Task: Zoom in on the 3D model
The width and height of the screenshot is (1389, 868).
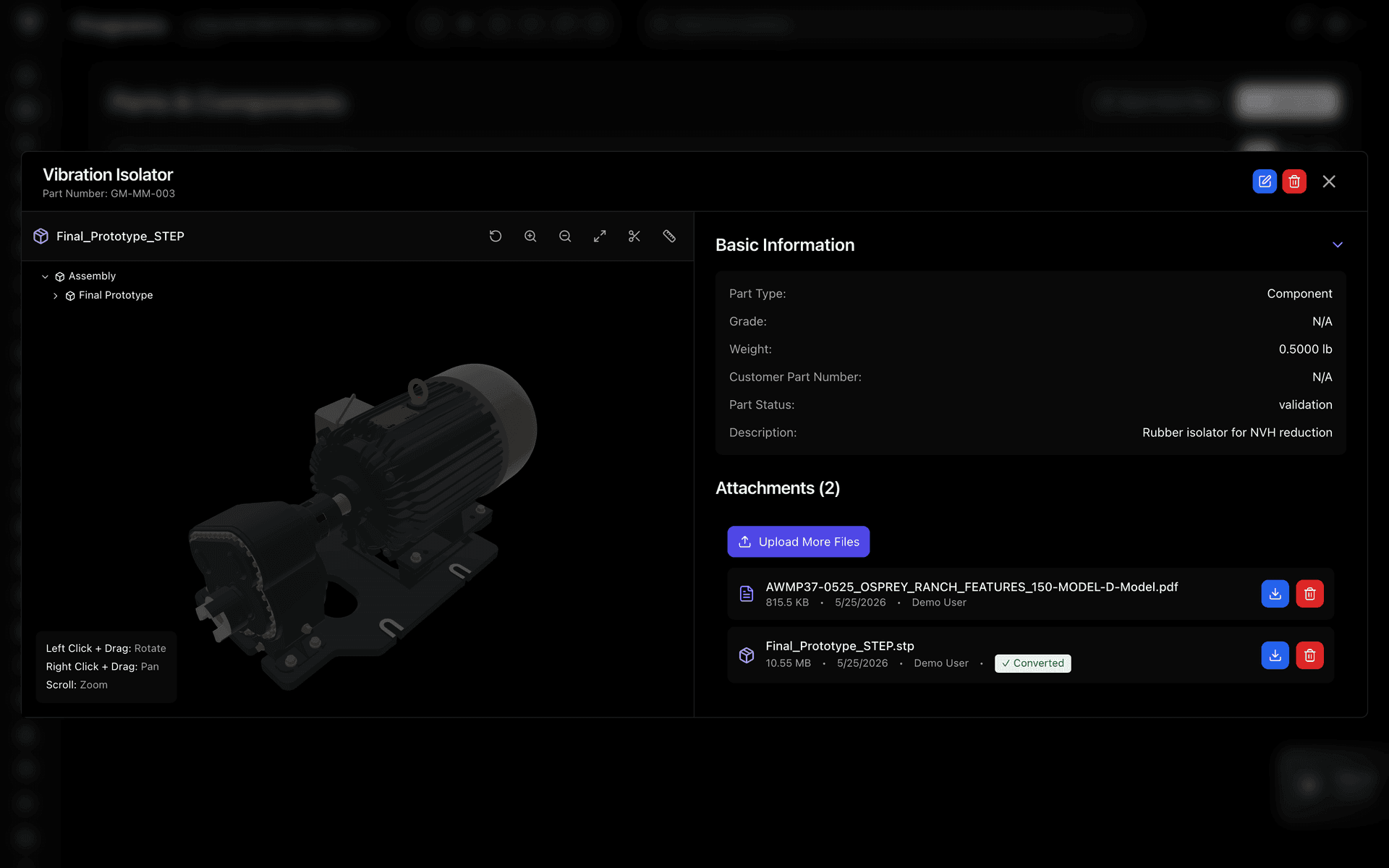Action: [x=530, y=237]
